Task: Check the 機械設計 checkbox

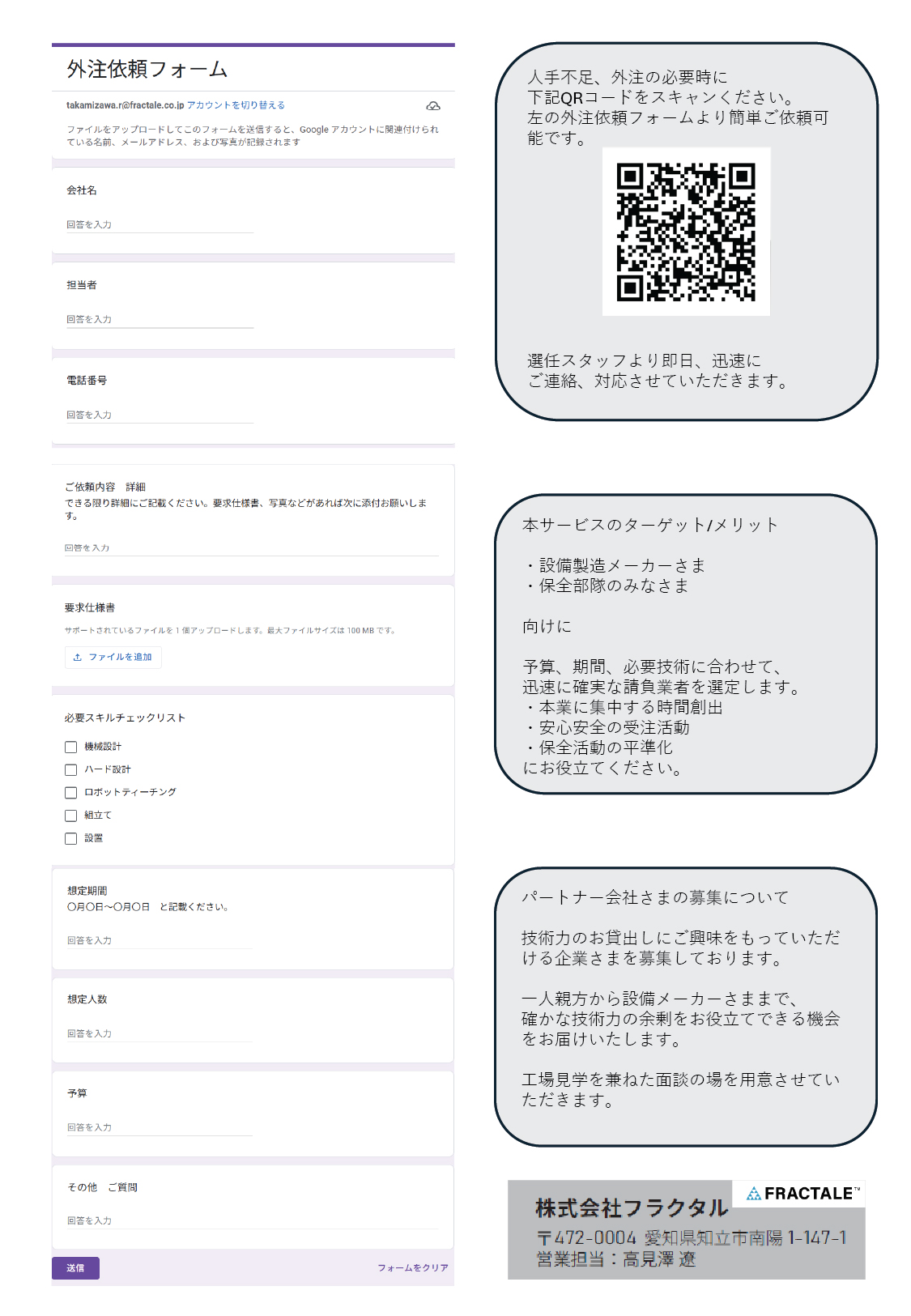Action: point(71,747)
